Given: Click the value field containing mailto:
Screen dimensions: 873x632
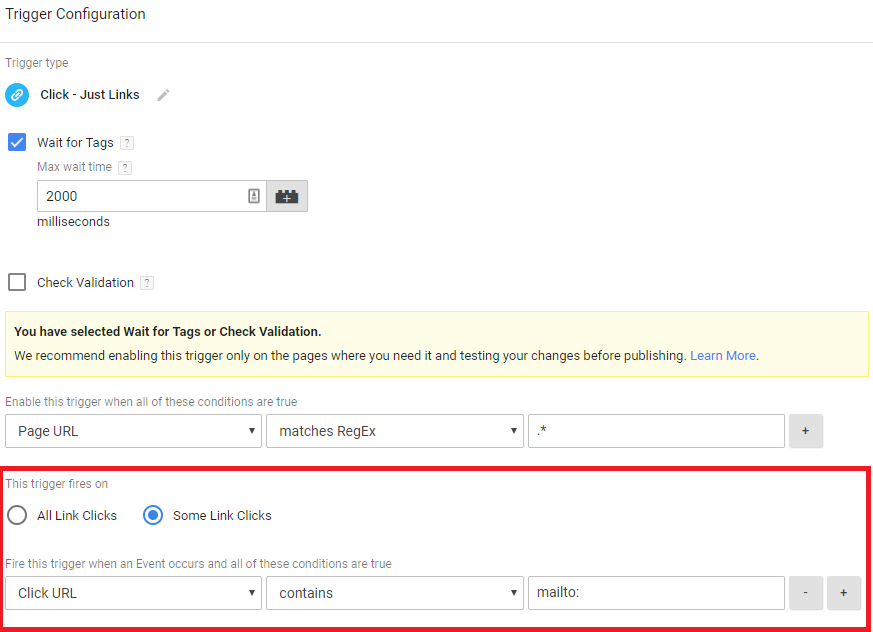Looking at the screenshot, I should (x=656, y=593).
